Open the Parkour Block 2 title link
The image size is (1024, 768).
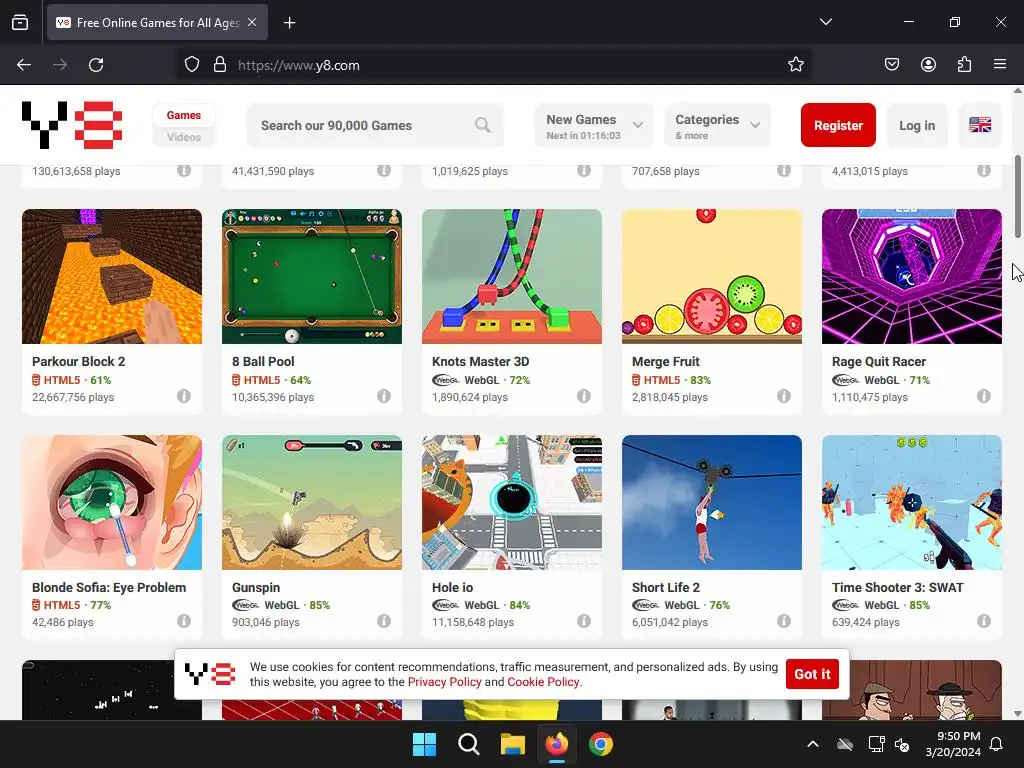click(78, 361)
